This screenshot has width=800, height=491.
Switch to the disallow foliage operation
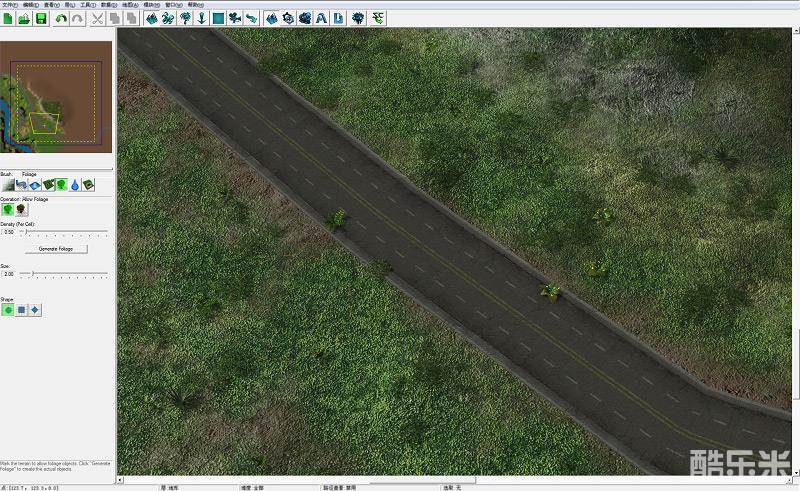point(21,209)
